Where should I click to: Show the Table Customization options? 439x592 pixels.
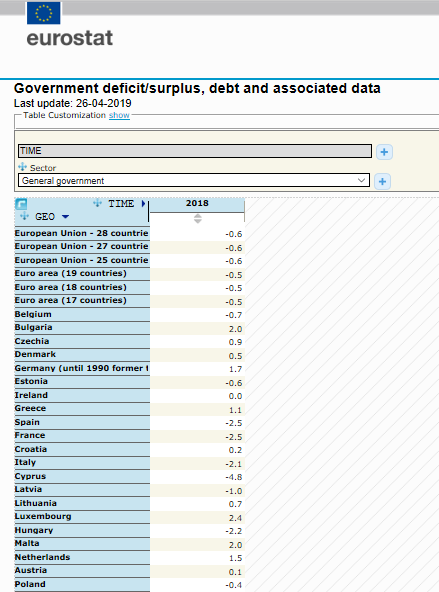point(119,115)
